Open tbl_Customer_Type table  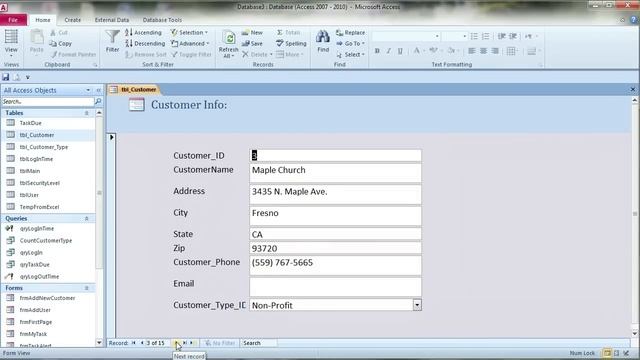click(44, 147)
